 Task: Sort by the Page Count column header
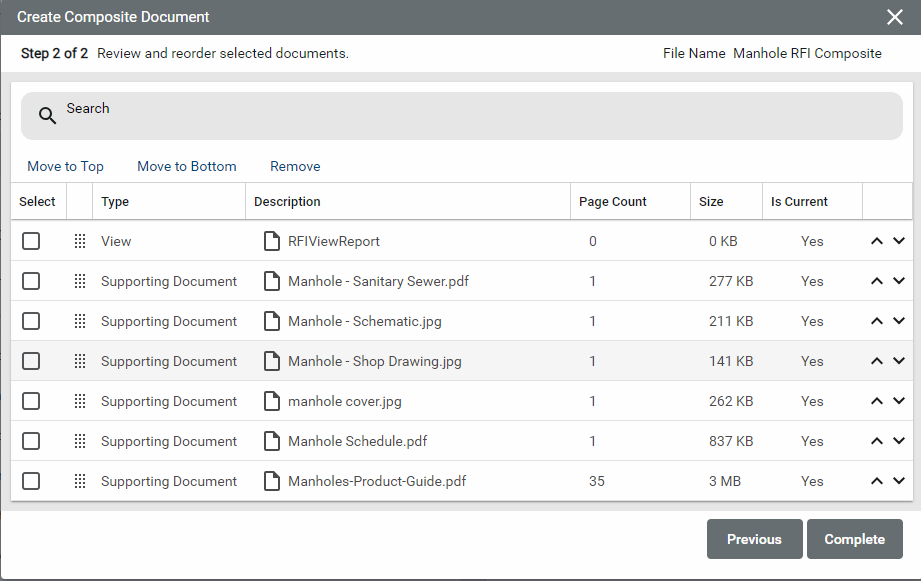coord(613,201)
